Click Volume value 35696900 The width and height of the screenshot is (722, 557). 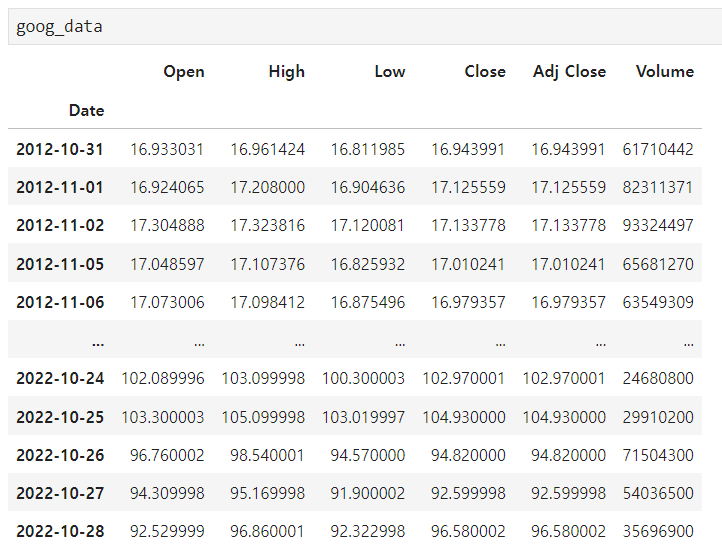pyautogui.click(x=658, y=532)
